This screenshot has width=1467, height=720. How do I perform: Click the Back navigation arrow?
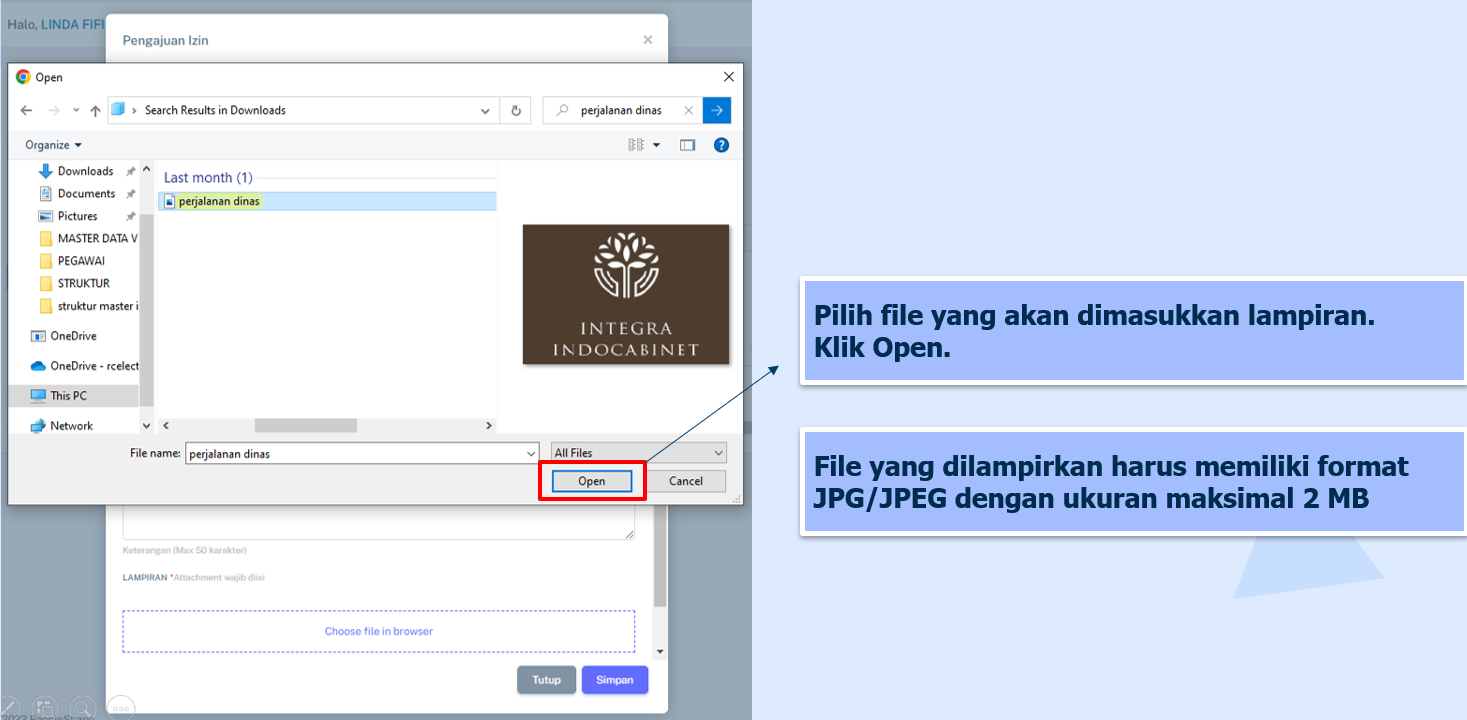[x=26, y=111]
